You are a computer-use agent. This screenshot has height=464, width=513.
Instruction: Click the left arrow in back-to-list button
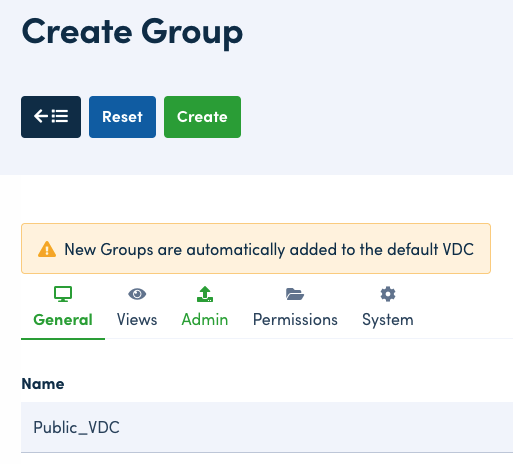click(x=41, y=117)
